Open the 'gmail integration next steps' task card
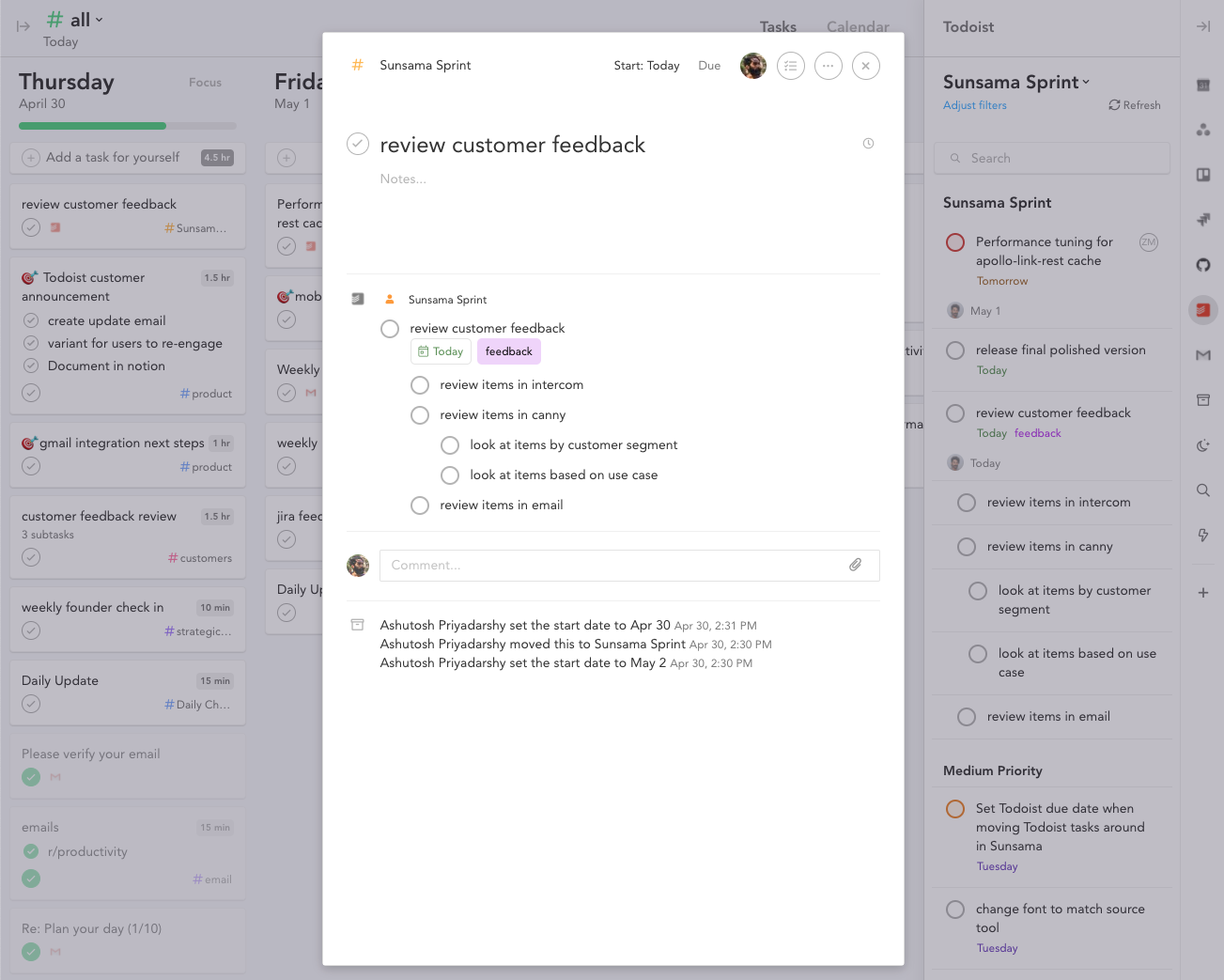 pos(128,455)
